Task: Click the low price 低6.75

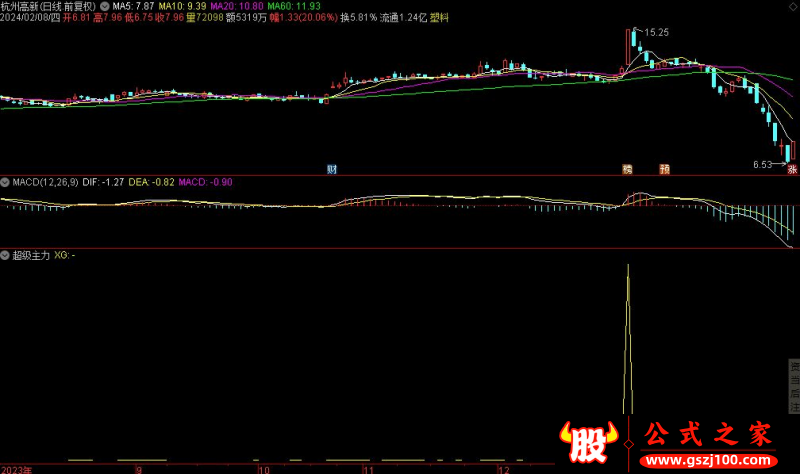Action: 139,18
